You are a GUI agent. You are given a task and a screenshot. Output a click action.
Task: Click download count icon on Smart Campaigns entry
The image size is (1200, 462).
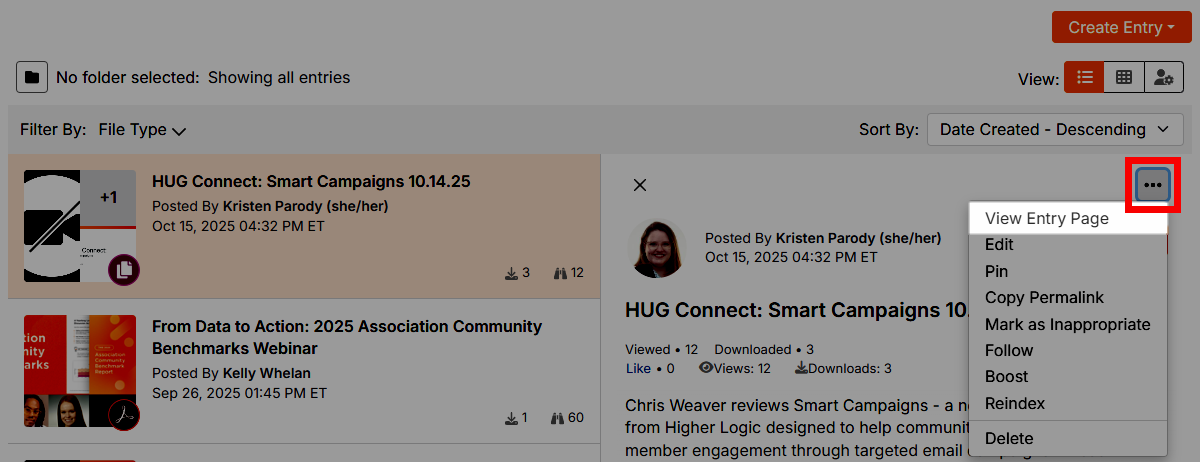[x=511, y=273]
